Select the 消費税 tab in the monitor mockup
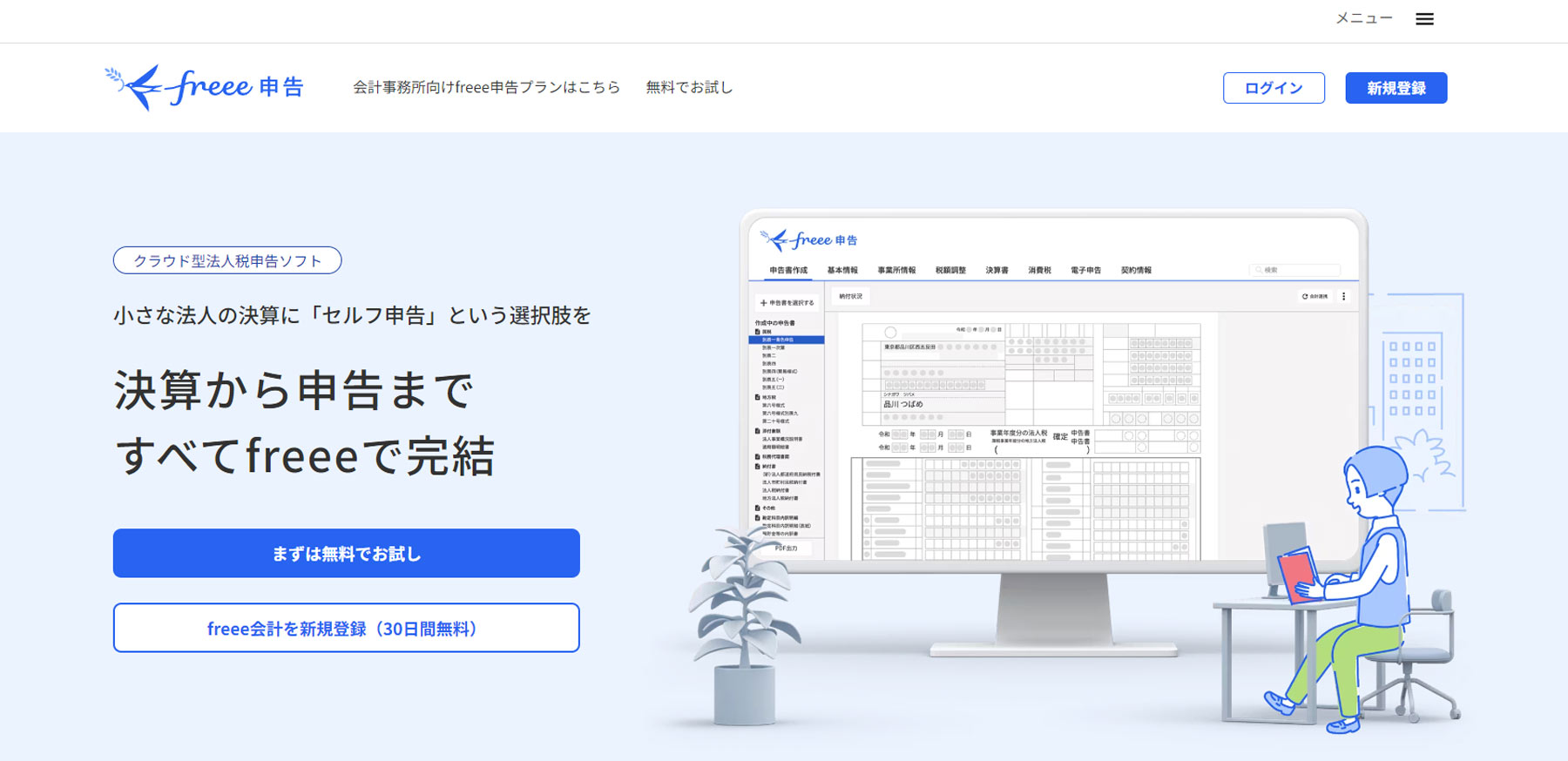 (1039, 271)
